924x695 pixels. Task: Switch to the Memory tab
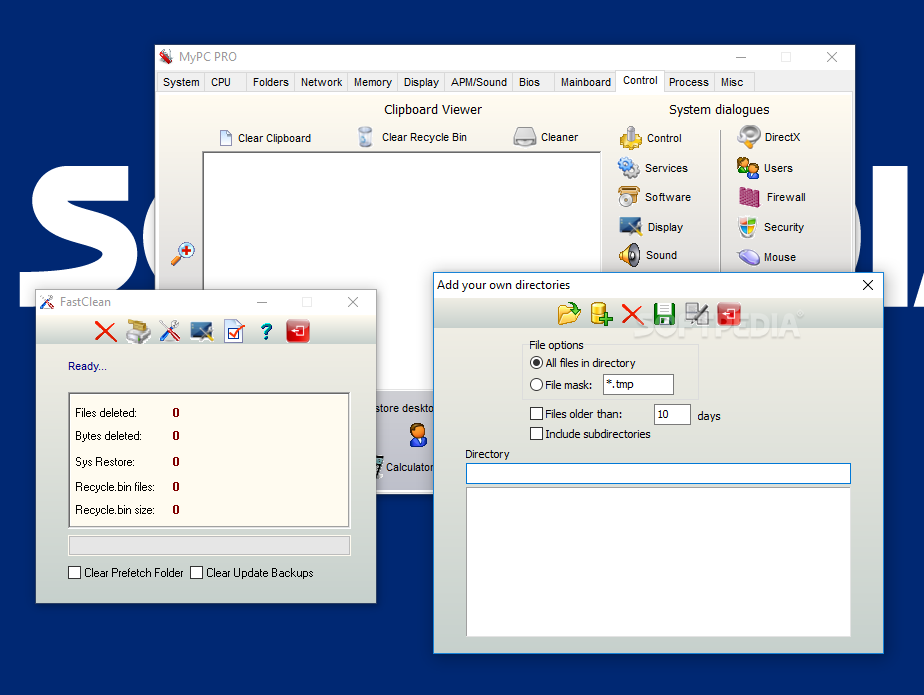(x=372, y=82)
